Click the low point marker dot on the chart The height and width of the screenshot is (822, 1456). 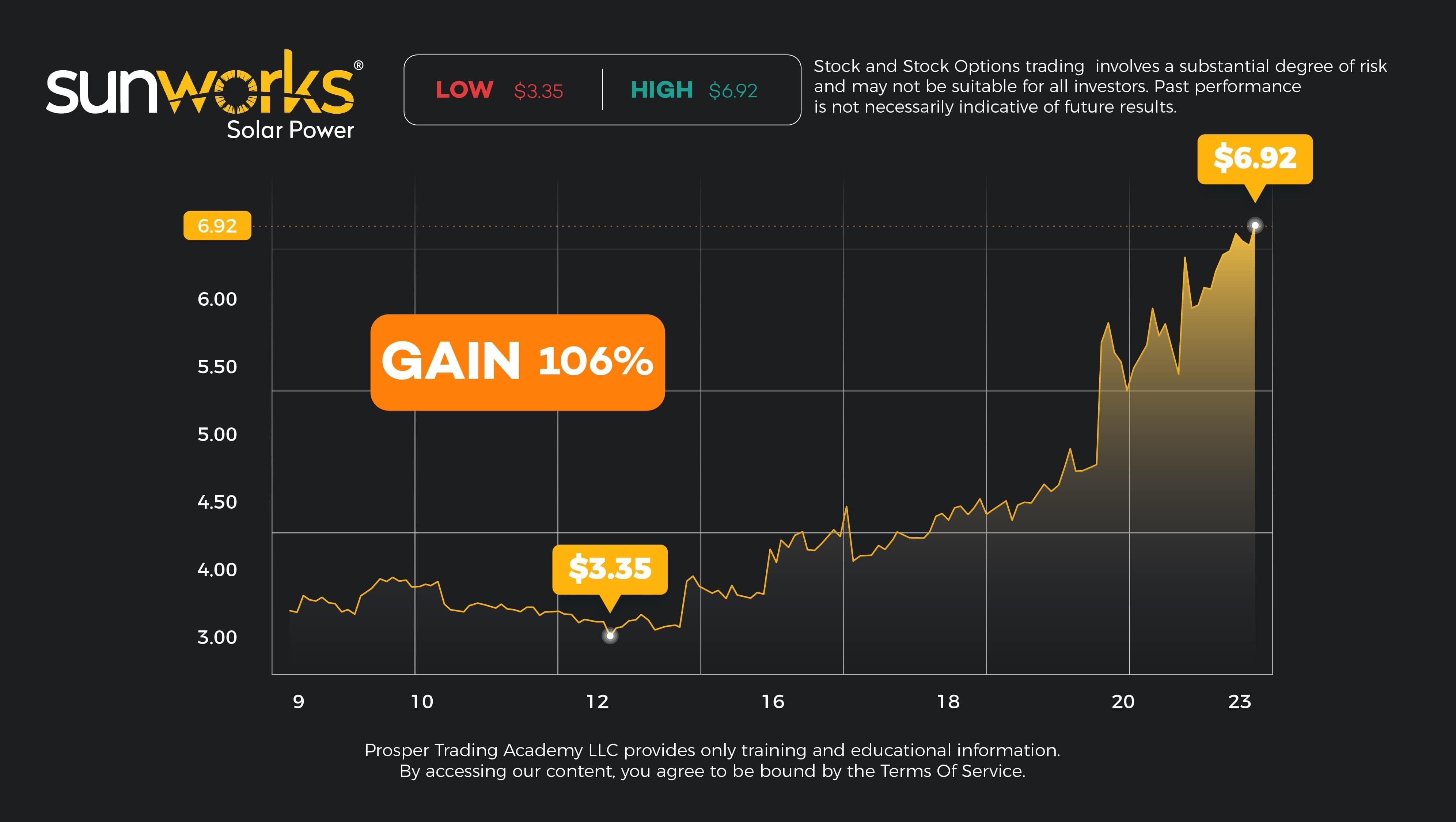[610, 636]
